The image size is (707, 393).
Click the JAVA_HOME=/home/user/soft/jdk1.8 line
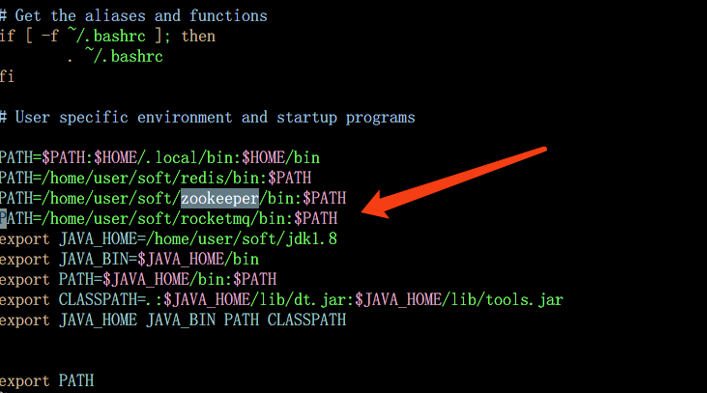pyautogui.click(x=168, y=239)
